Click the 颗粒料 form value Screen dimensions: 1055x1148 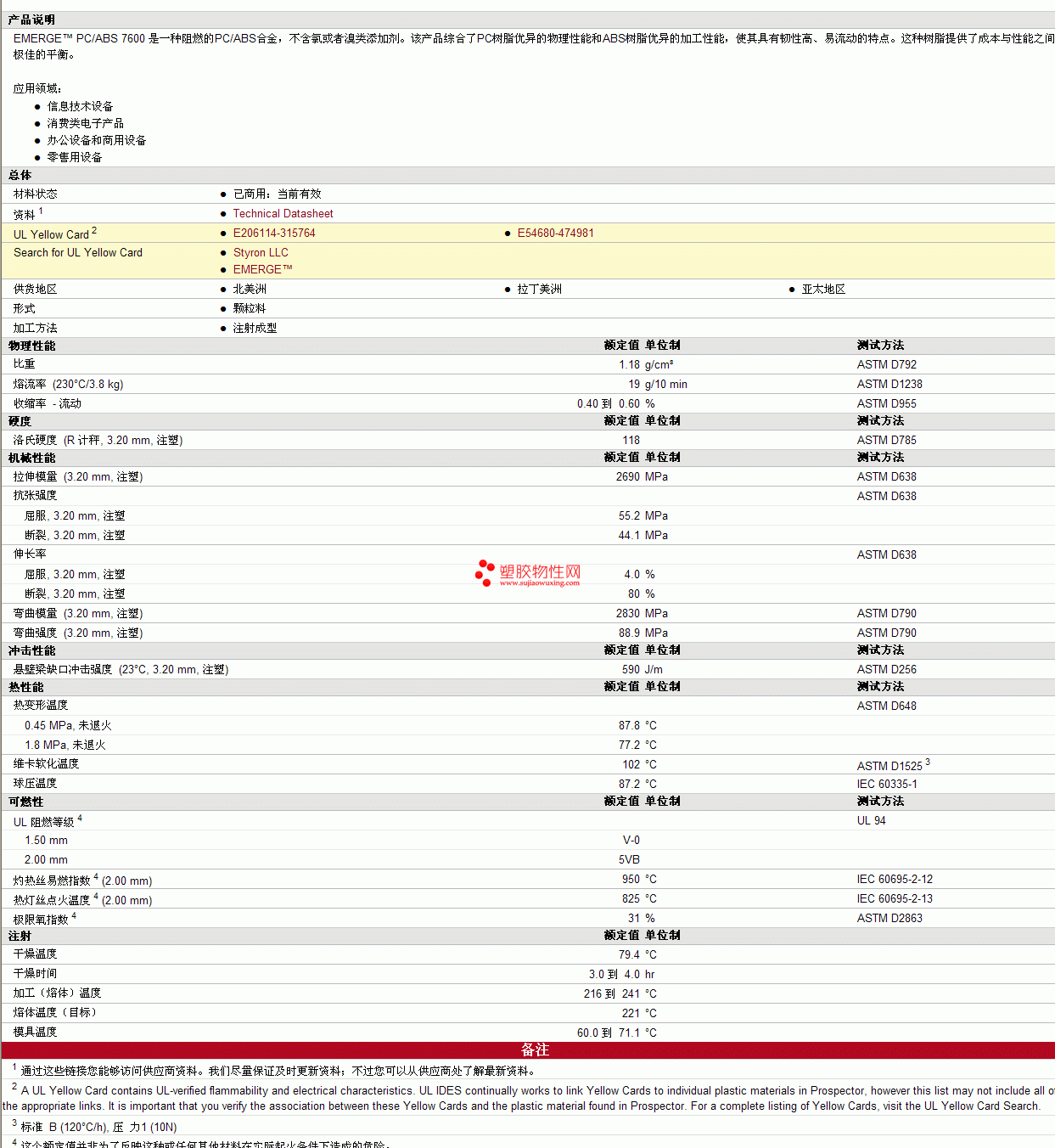[x=250, y=309]
